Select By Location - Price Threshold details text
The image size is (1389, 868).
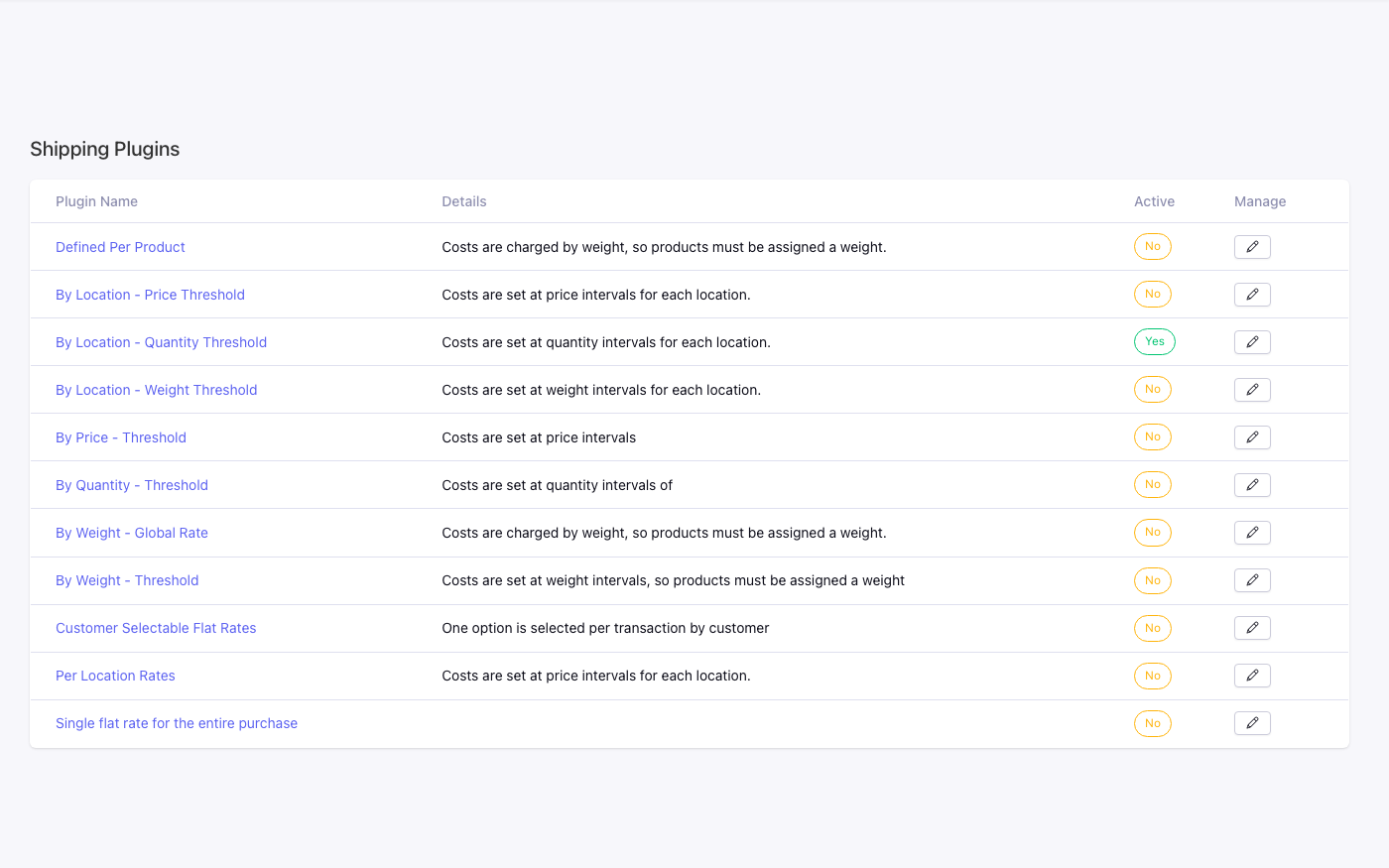[x=596, y=295]
